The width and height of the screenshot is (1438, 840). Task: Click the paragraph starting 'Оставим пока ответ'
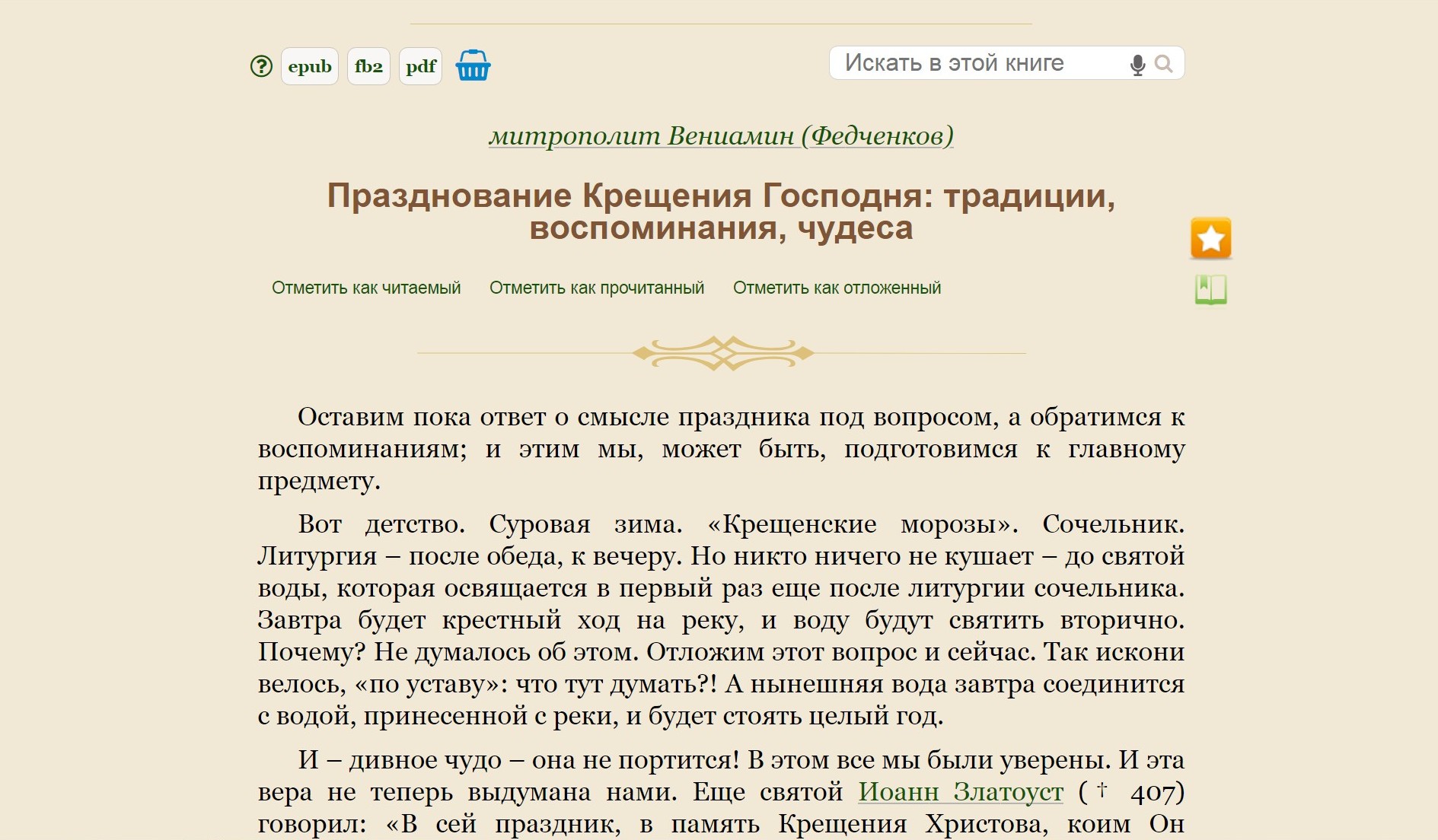721,449
